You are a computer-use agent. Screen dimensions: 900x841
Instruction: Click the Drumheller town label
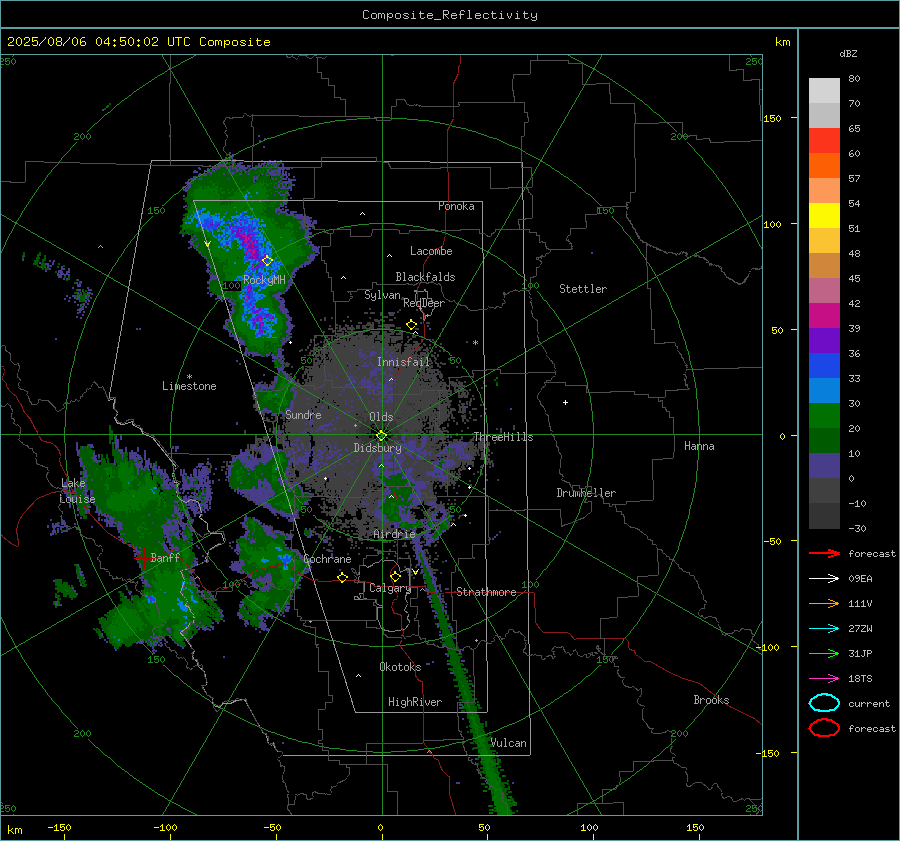586,493
